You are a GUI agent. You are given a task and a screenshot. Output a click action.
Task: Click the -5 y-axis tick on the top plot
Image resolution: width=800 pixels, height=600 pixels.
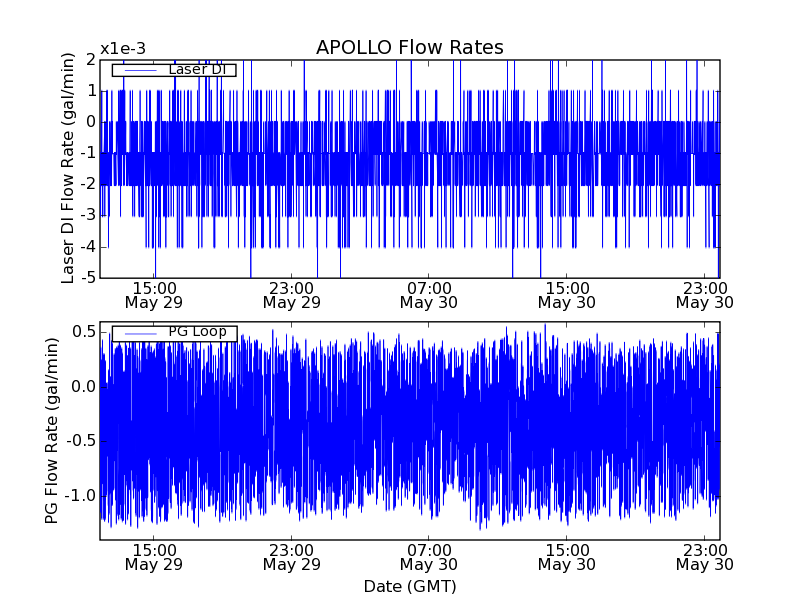[87, 277]
